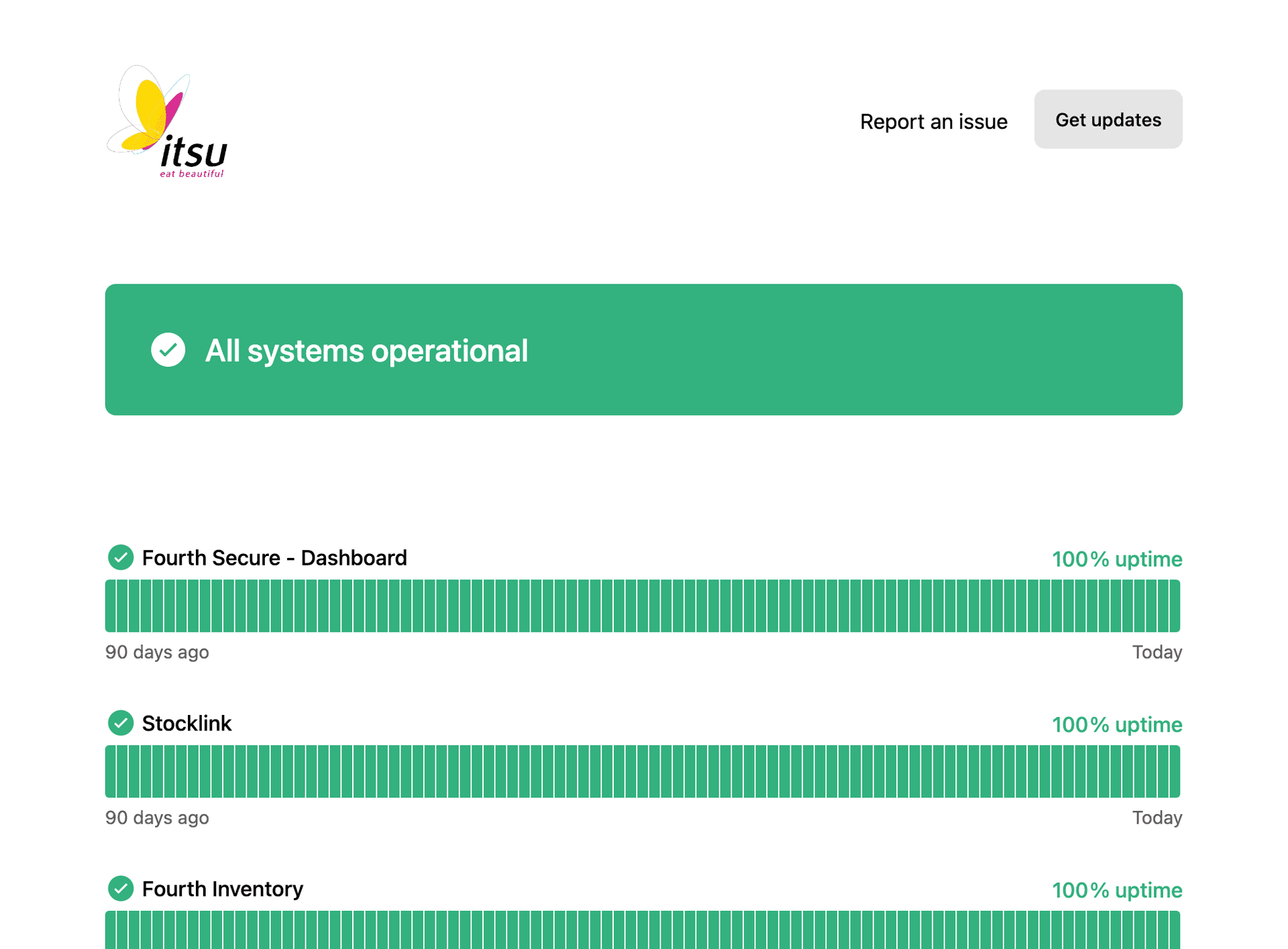Click the All systems operational heading text
Screen dimensions: 1288x949
[366, 351]
